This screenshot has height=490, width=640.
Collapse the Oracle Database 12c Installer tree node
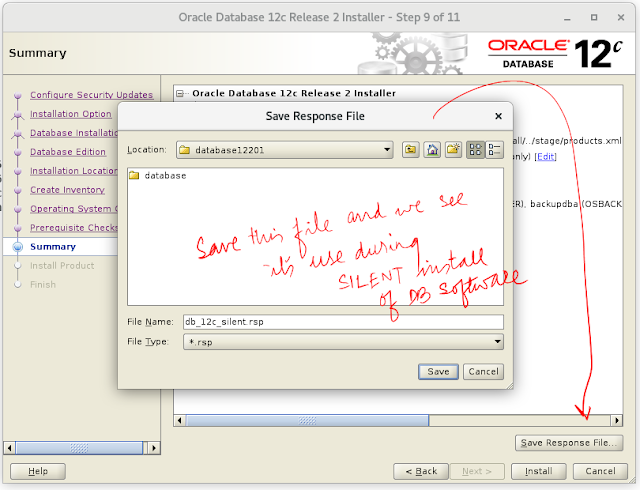tap(180, 94)
